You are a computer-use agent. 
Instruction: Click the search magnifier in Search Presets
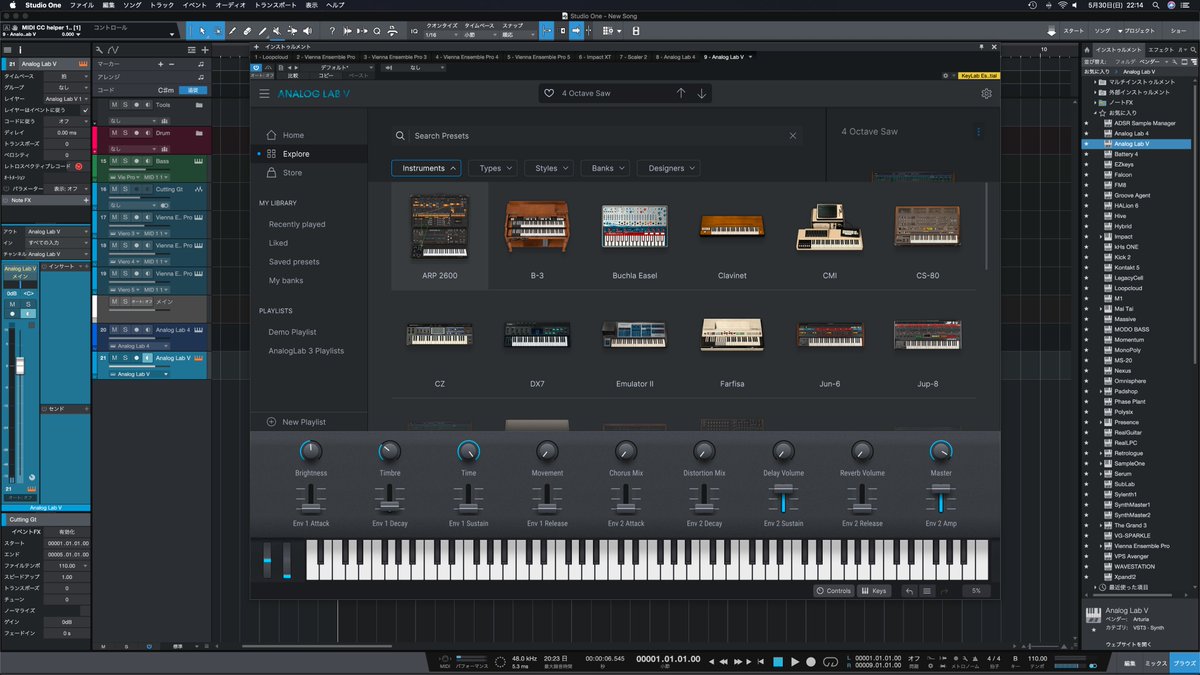[x=400, y=134]
